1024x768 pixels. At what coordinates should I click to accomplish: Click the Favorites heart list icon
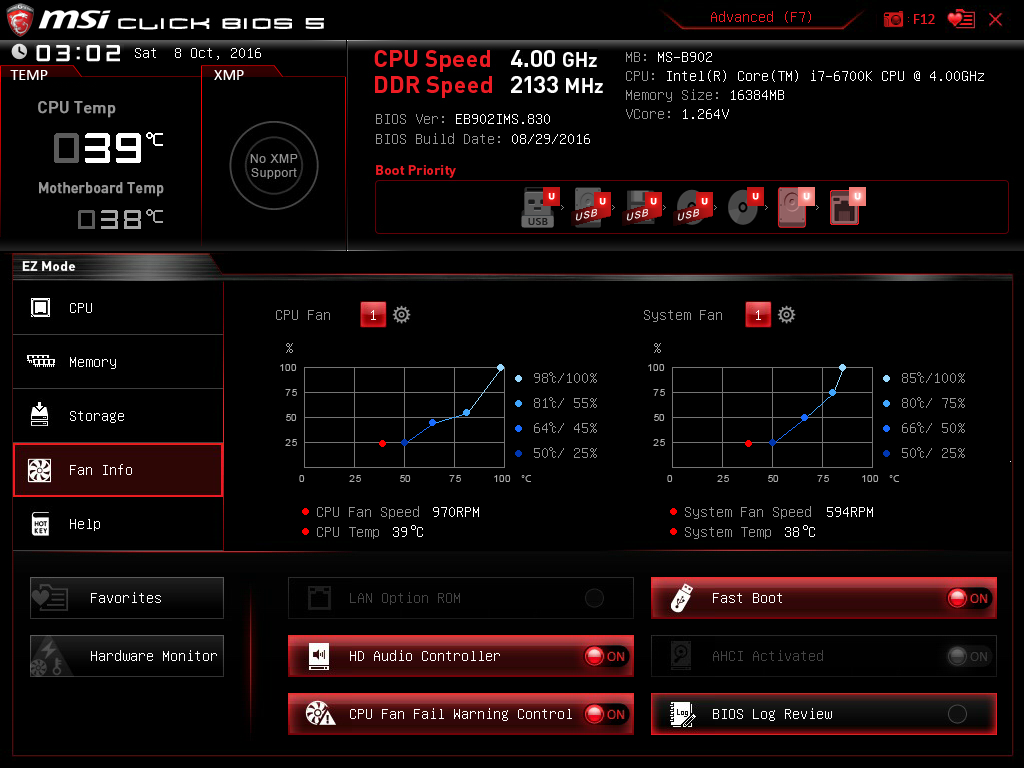pyautogui.click(x=50, y=596)
